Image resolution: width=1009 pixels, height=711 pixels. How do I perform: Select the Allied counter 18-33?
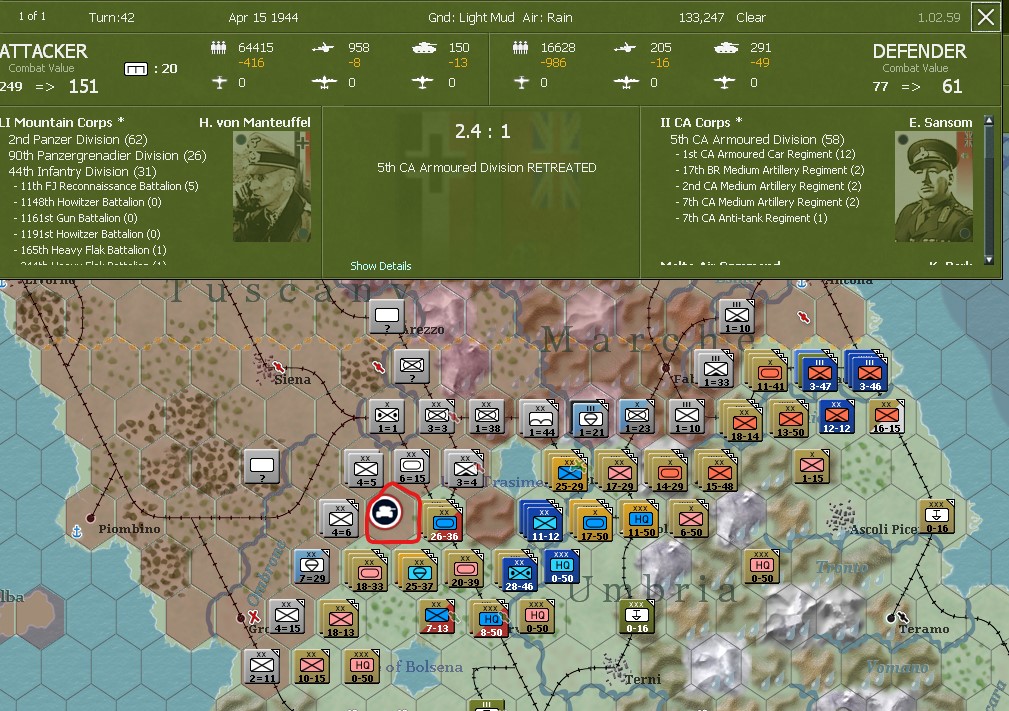coord(369,573)
